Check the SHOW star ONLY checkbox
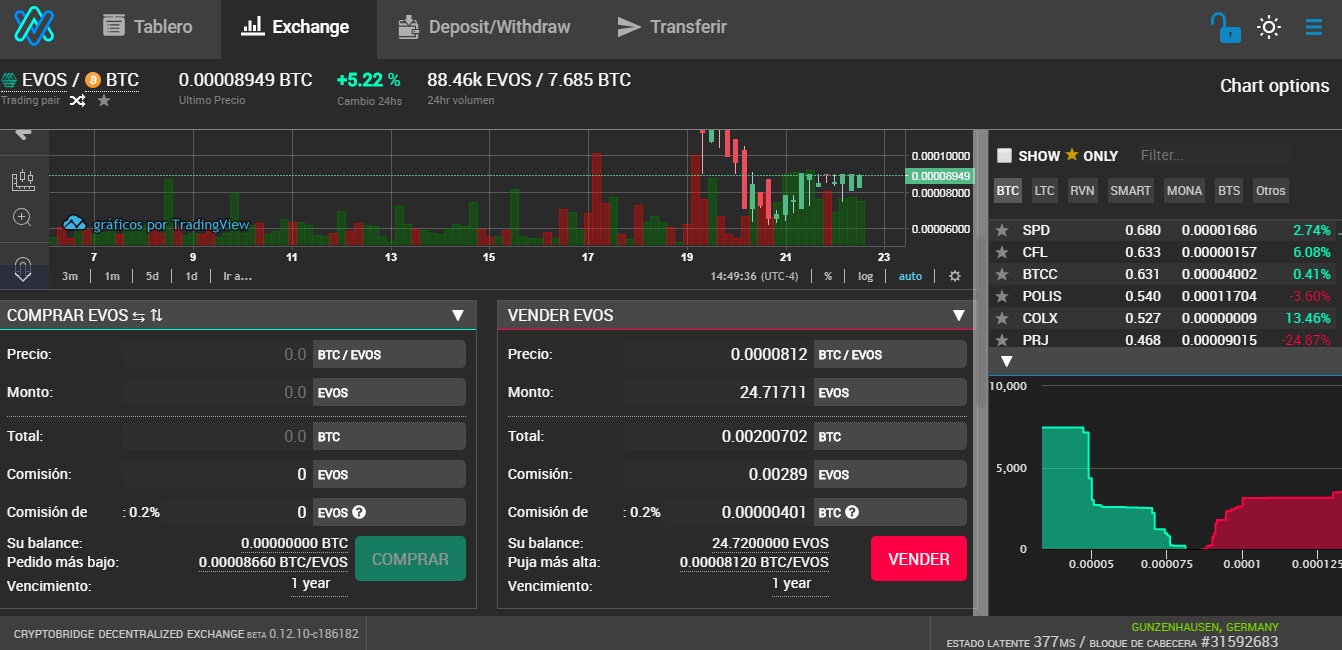The height and width of the screenshot is (650, 1342). tap(1004, 156)
